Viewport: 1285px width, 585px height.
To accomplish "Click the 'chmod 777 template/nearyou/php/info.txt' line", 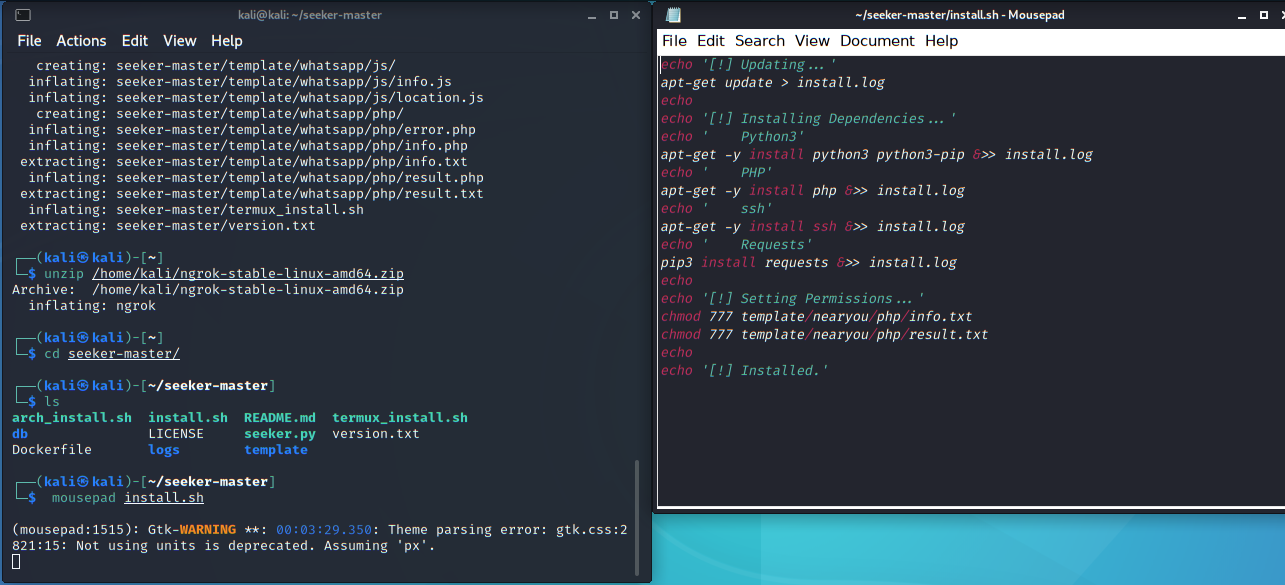I will 817,316.
